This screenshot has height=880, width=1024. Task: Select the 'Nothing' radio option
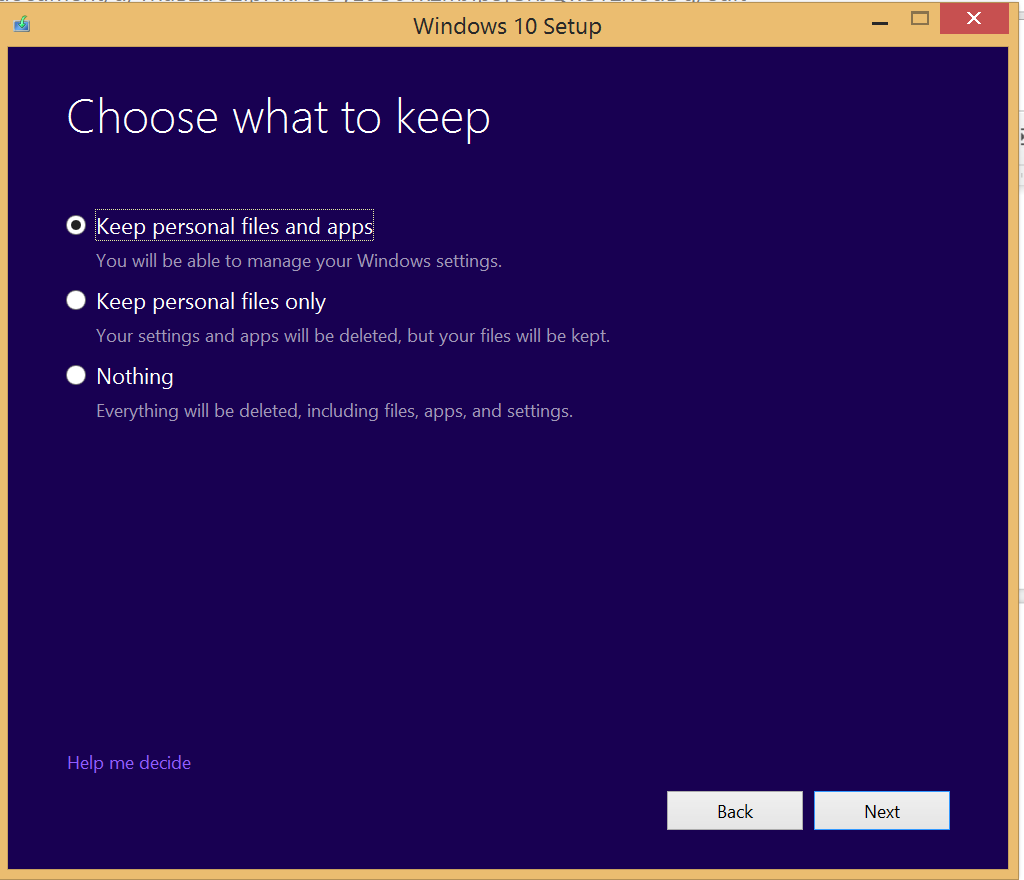(76, 375)
